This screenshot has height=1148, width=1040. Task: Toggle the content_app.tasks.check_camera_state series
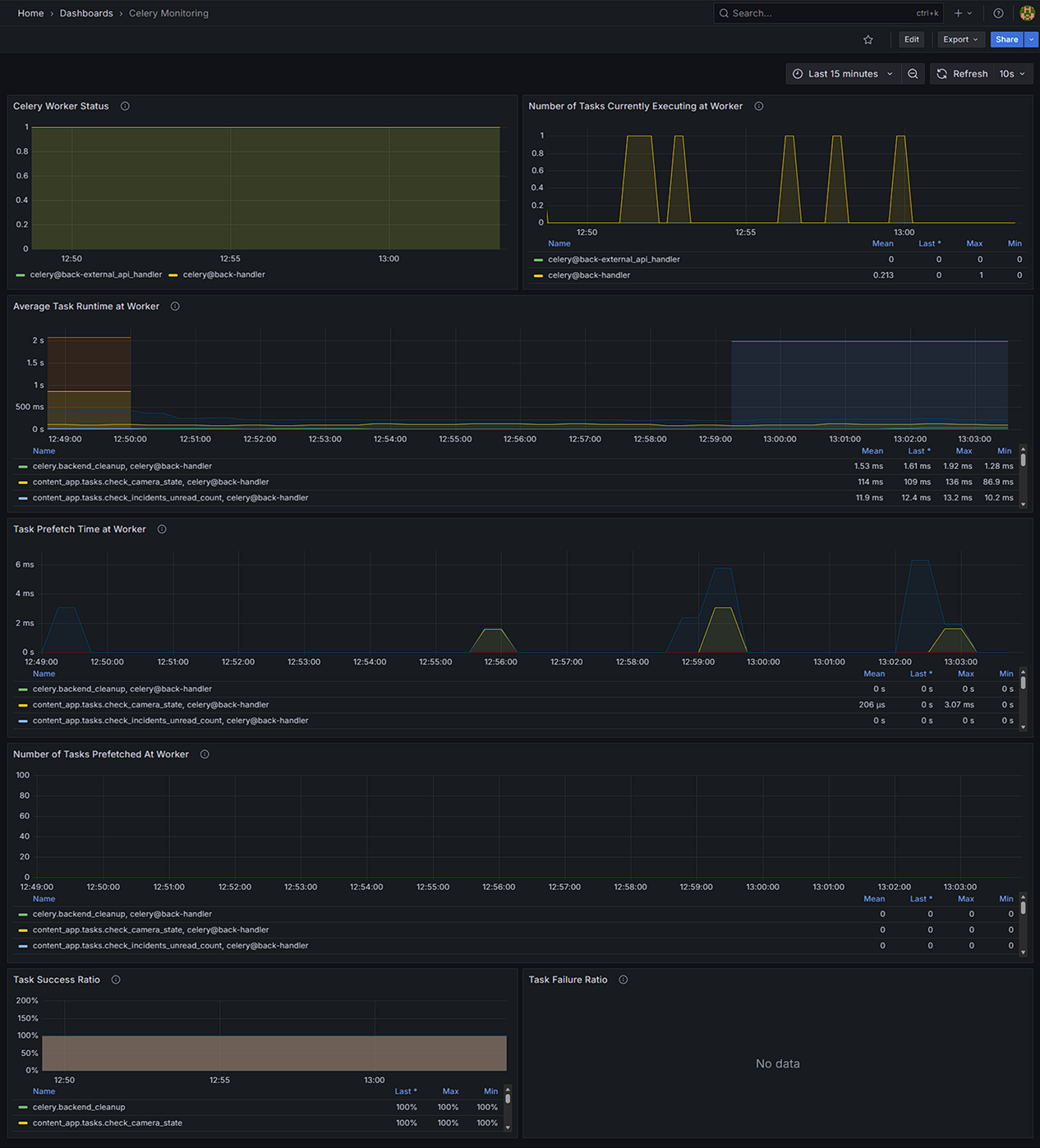[x=108, y=1123]
